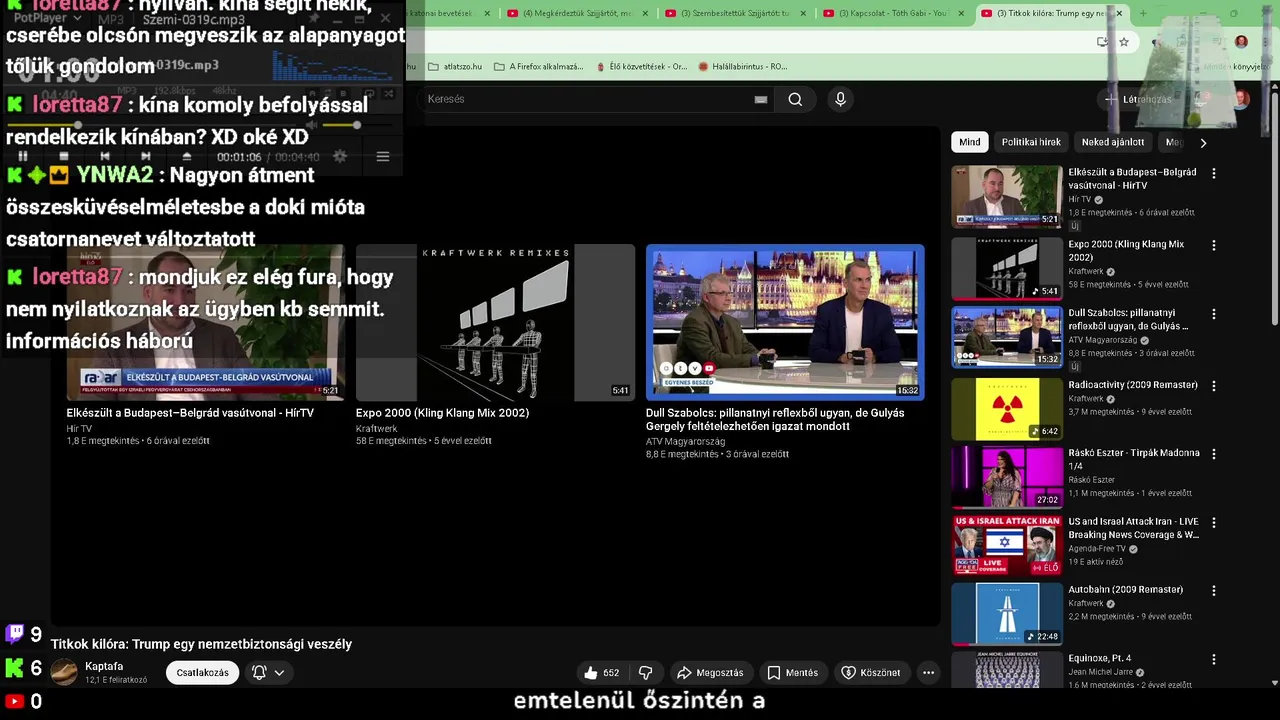Open US and Israel Attack Iran live title

click(1133, 528)
